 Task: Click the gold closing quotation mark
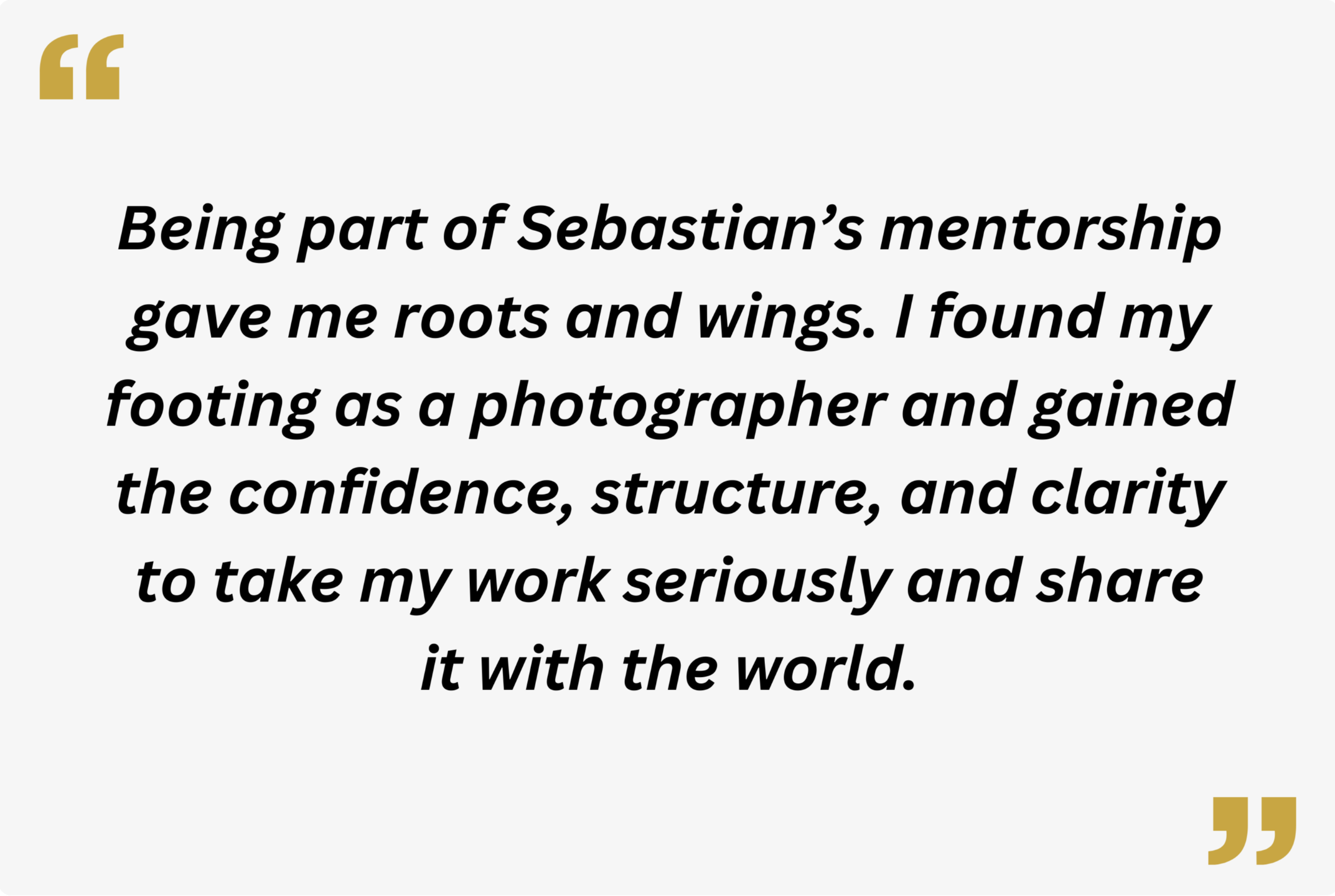[x=1252, y=831]
